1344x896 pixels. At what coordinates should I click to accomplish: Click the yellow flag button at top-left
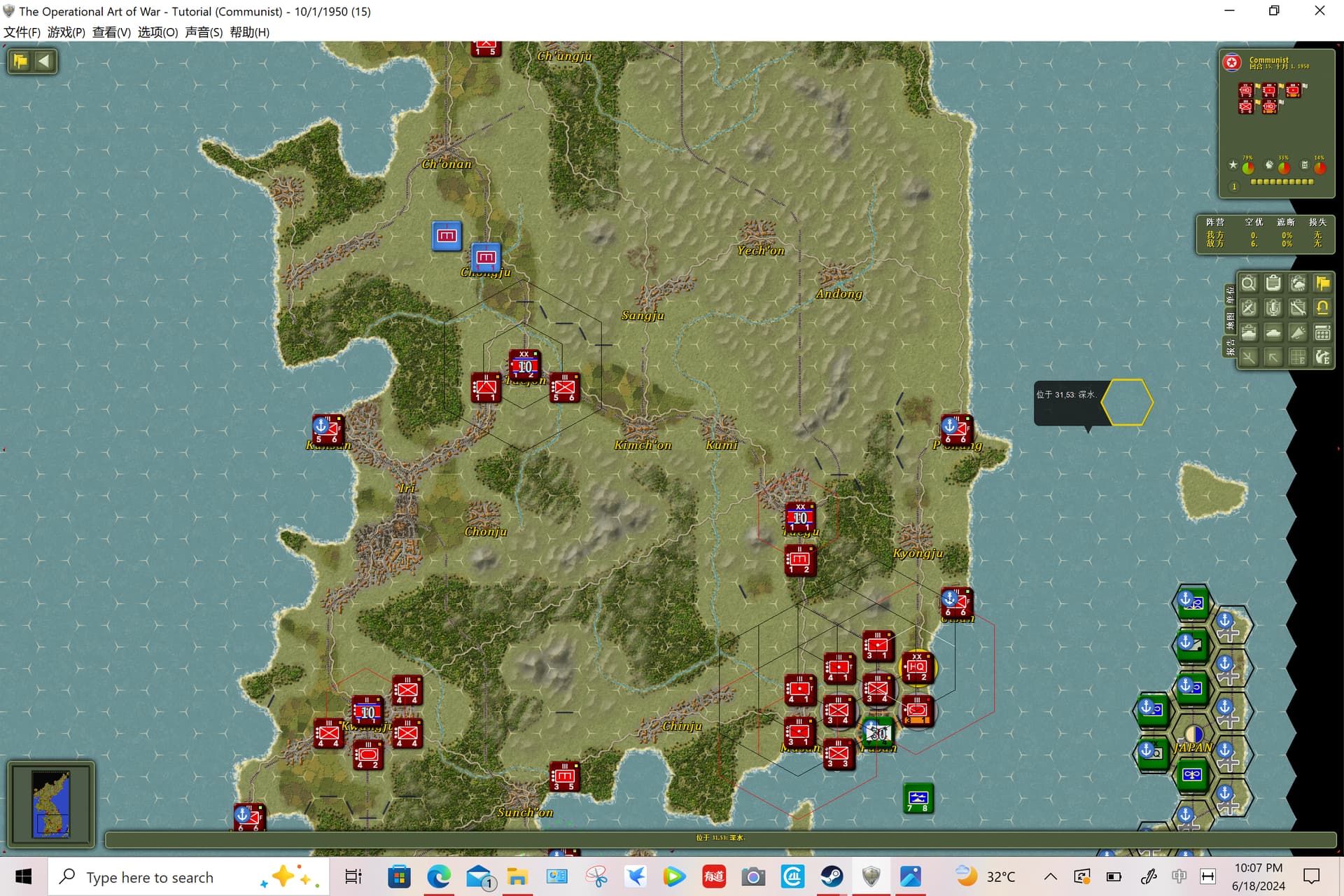pos(20,61)
